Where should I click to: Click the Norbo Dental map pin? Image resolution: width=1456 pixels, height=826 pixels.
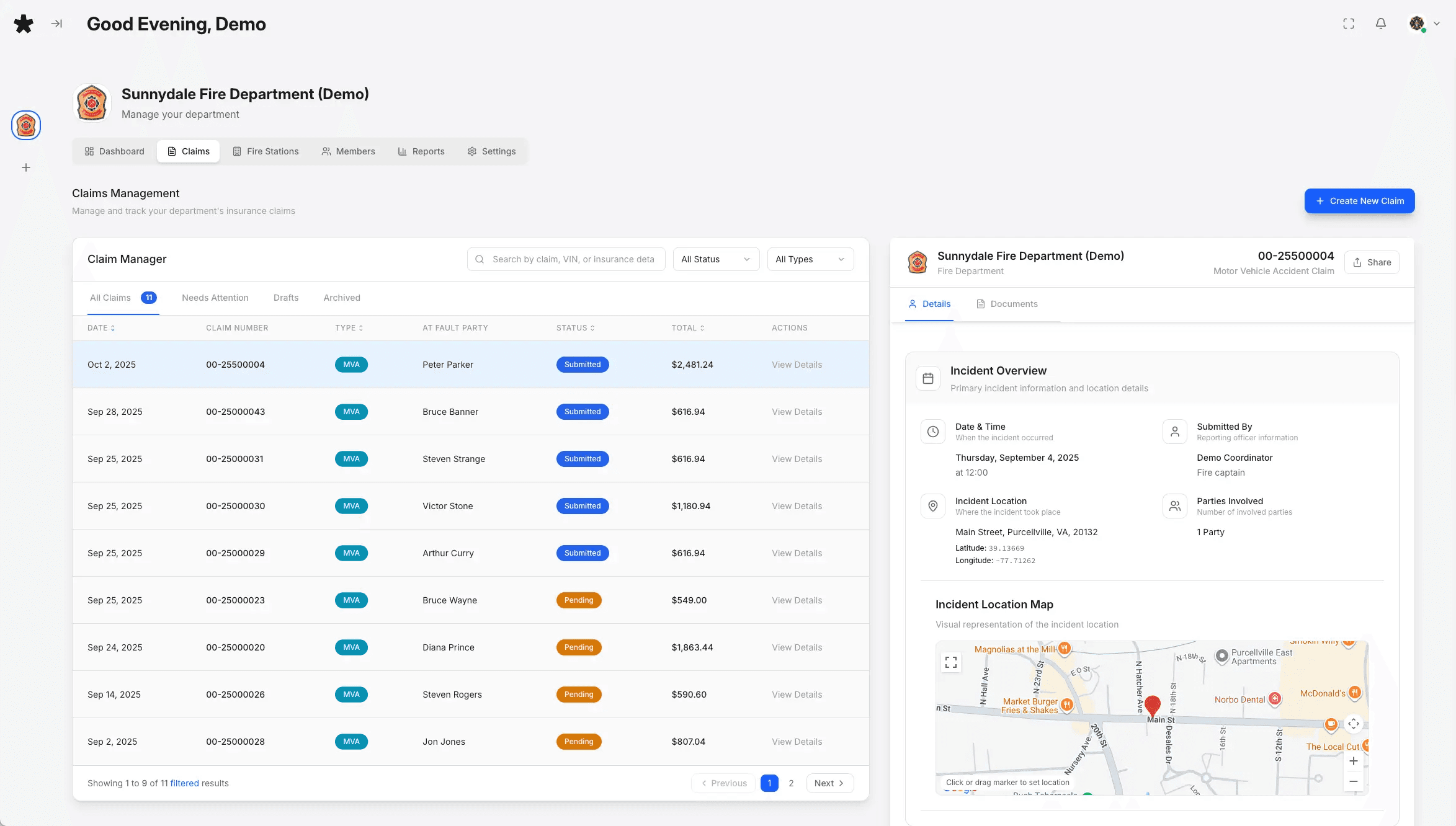pos(1275,699)
